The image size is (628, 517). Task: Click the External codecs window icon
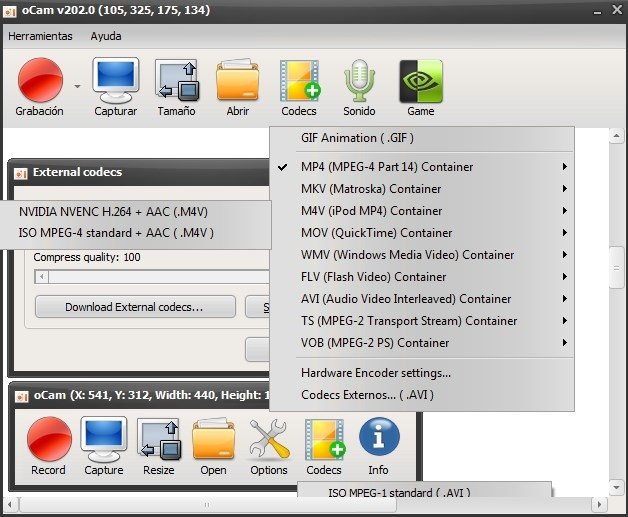point(20,173)
